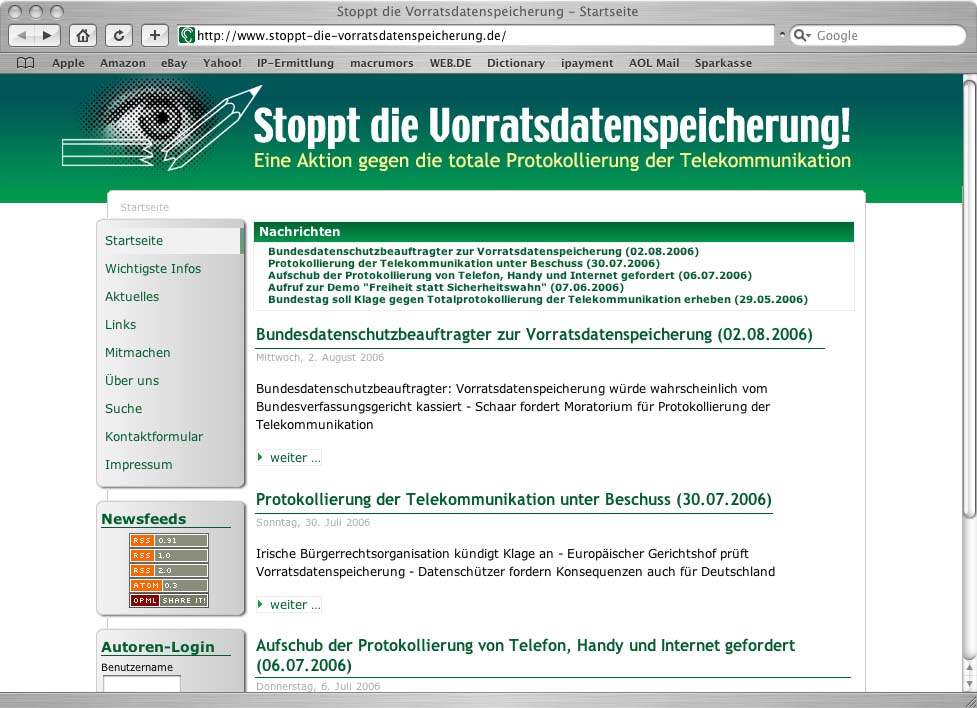Open Kontaktformular in the sidebar

click(154, 437)
